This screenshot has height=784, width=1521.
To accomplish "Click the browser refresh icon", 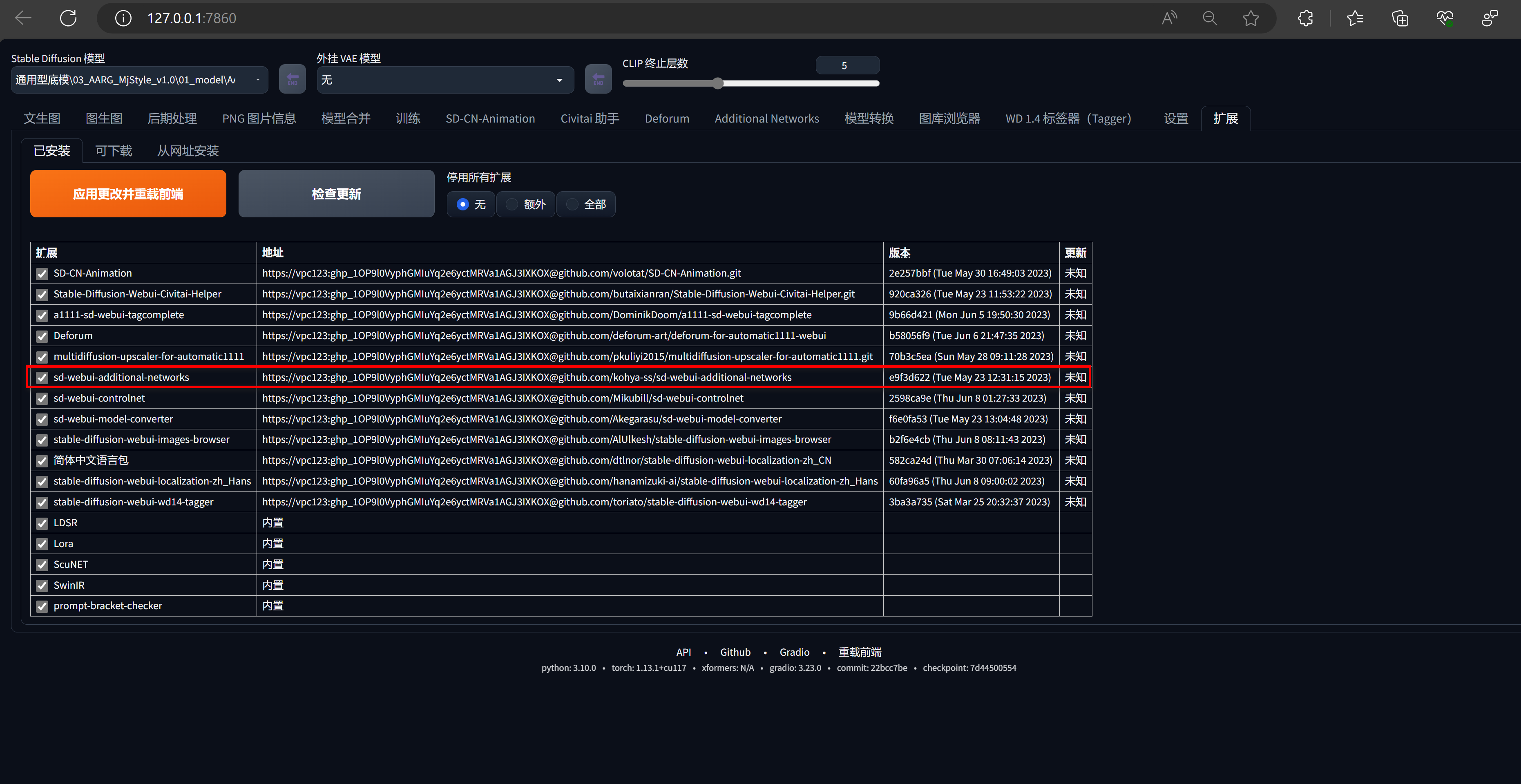I will point(69,18).
